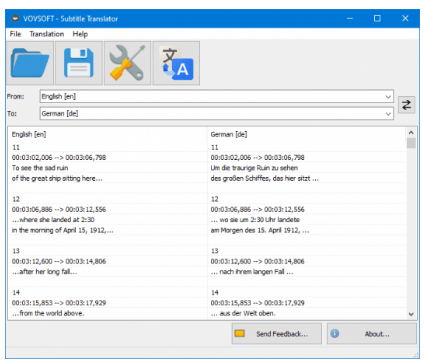The image size is (424, 364).
Task: Select 'in the morning of April 15, 1912,...'
Action: tap(63, 230)
